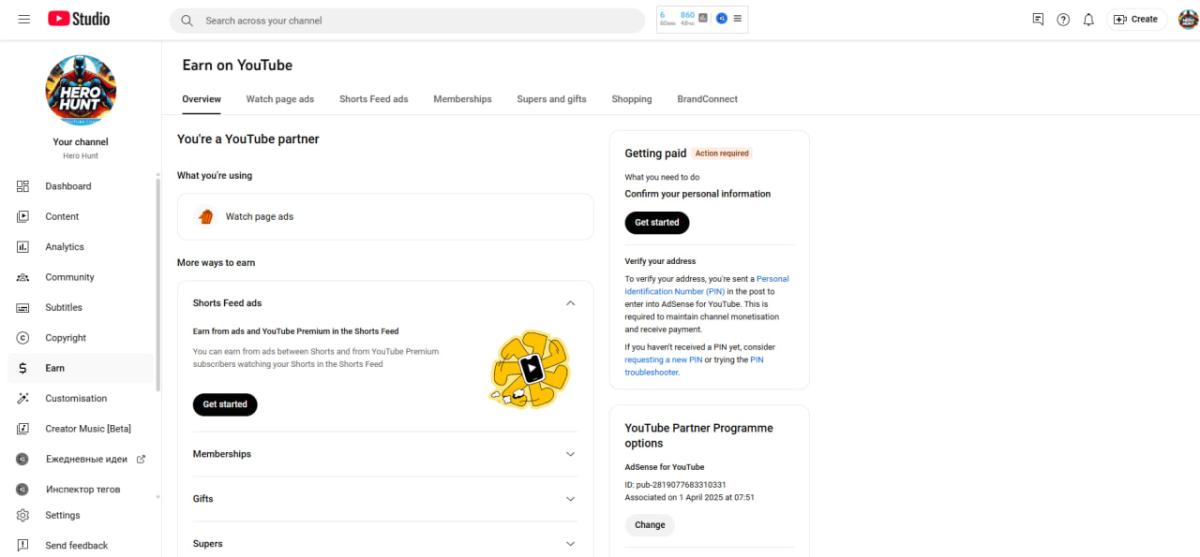Focus the Search across your channel field
This screenshot has height=557, width=1200.
(x=407, y=20)
